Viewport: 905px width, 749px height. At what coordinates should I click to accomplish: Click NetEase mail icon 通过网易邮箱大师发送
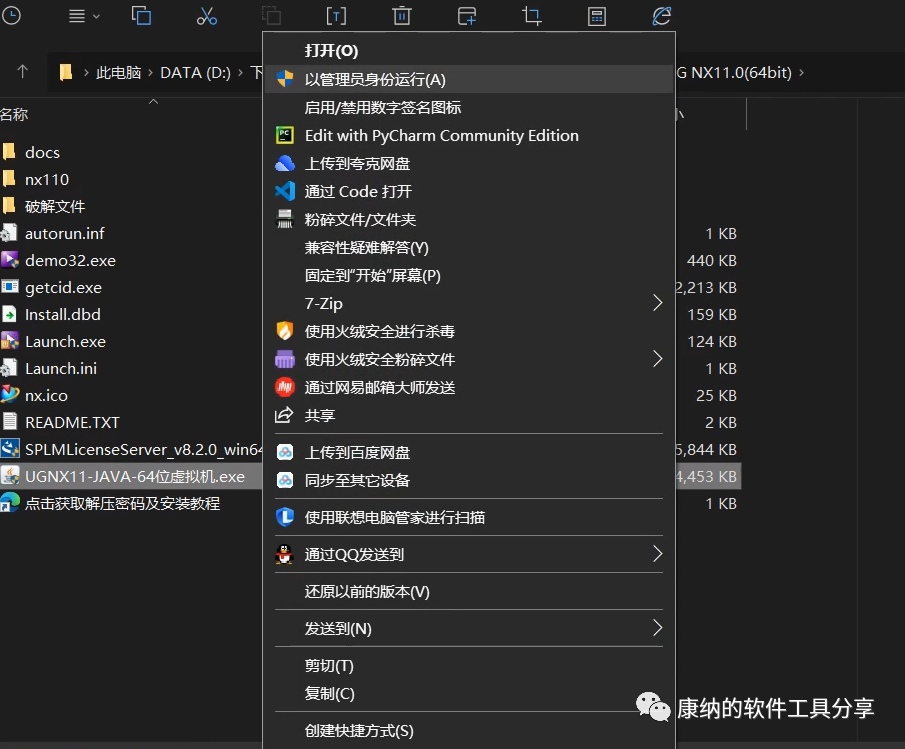coord(285,387)
